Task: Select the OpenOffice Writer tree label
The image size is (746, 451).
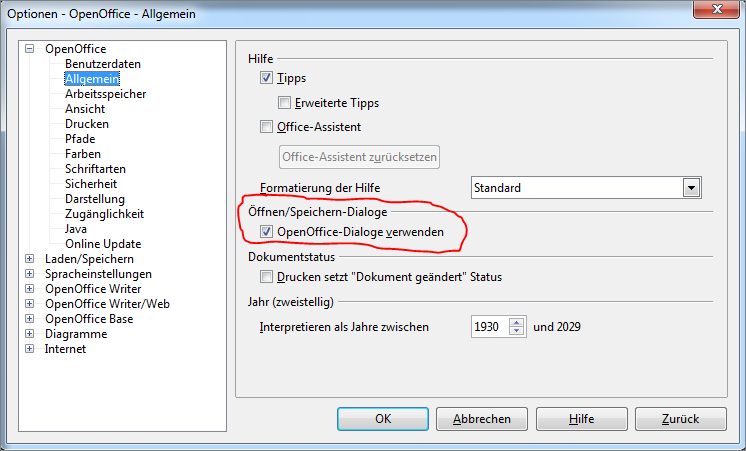Action: [93, 289]
